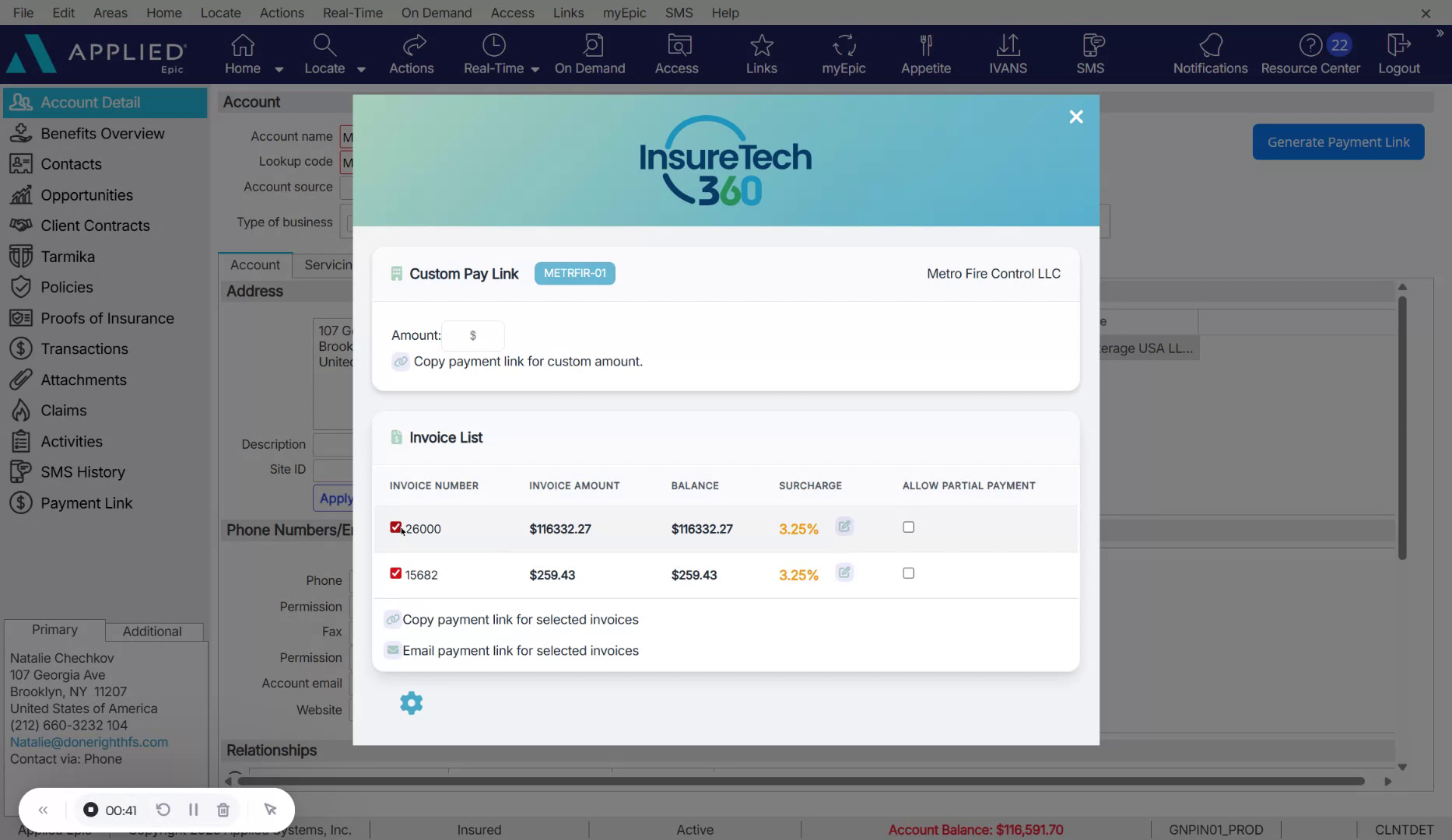The height and width of the screenshot is (840, 1452).
Task: Enable partial payment for invoice 26000
Action: (907, 527)
